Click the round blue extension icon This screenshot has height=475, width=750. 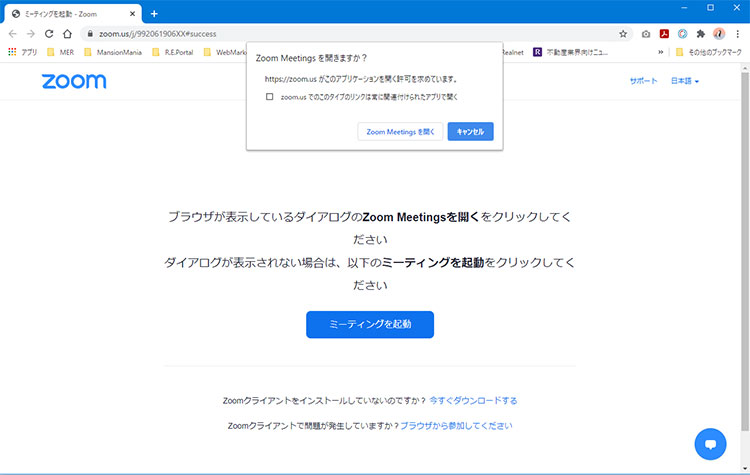(683, 33)
